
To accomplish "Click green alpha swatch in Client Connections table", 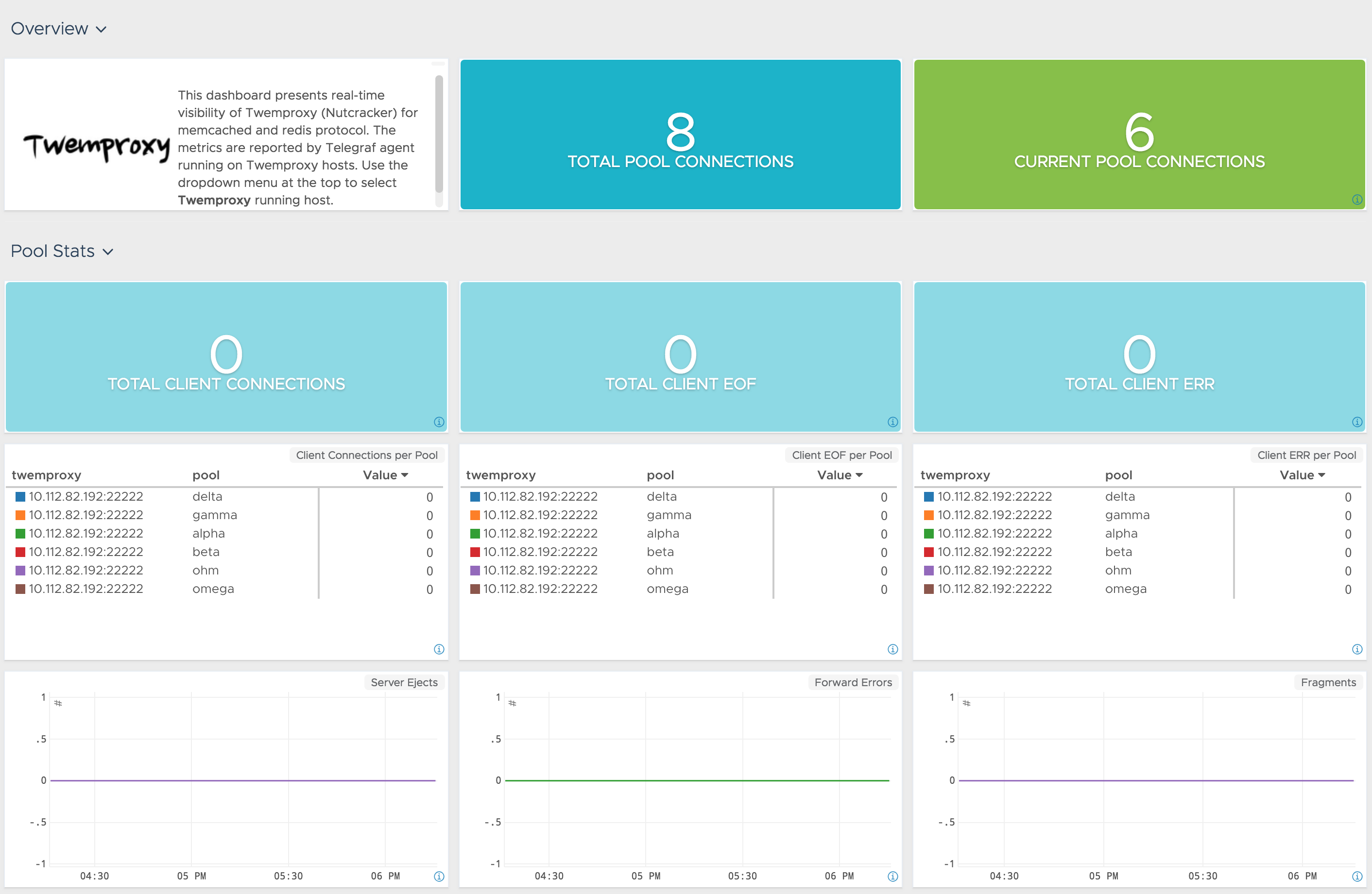I will click(20, 533).
